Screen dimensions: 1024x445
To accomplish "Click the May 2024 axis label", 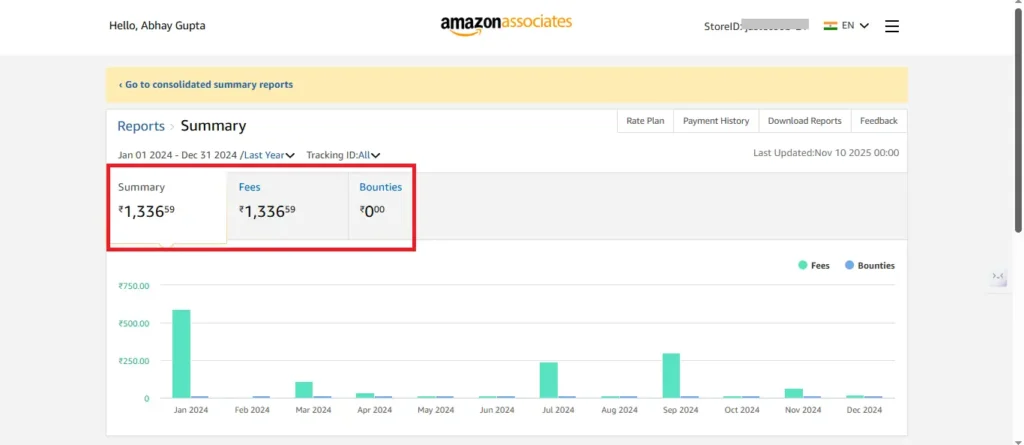I will pos(436,410).
